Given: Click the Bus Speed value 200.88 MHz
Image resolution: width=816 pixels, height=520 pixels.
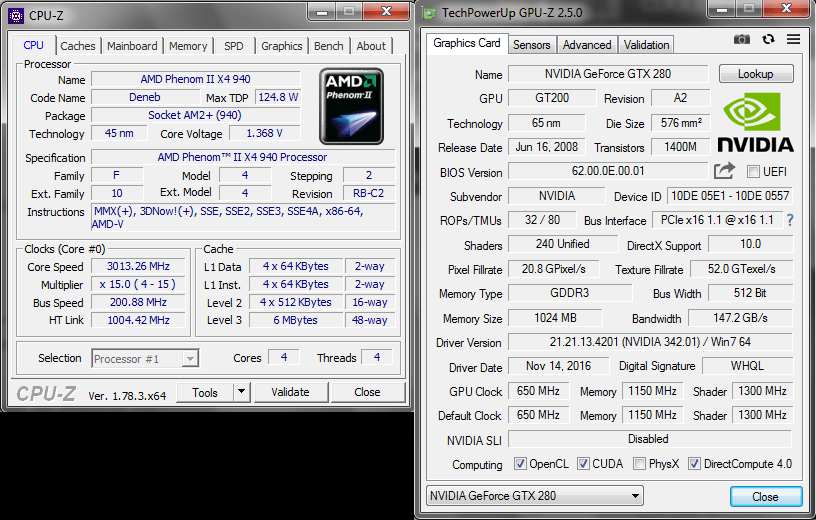Looking at the screenshot, I should (138, 302).
